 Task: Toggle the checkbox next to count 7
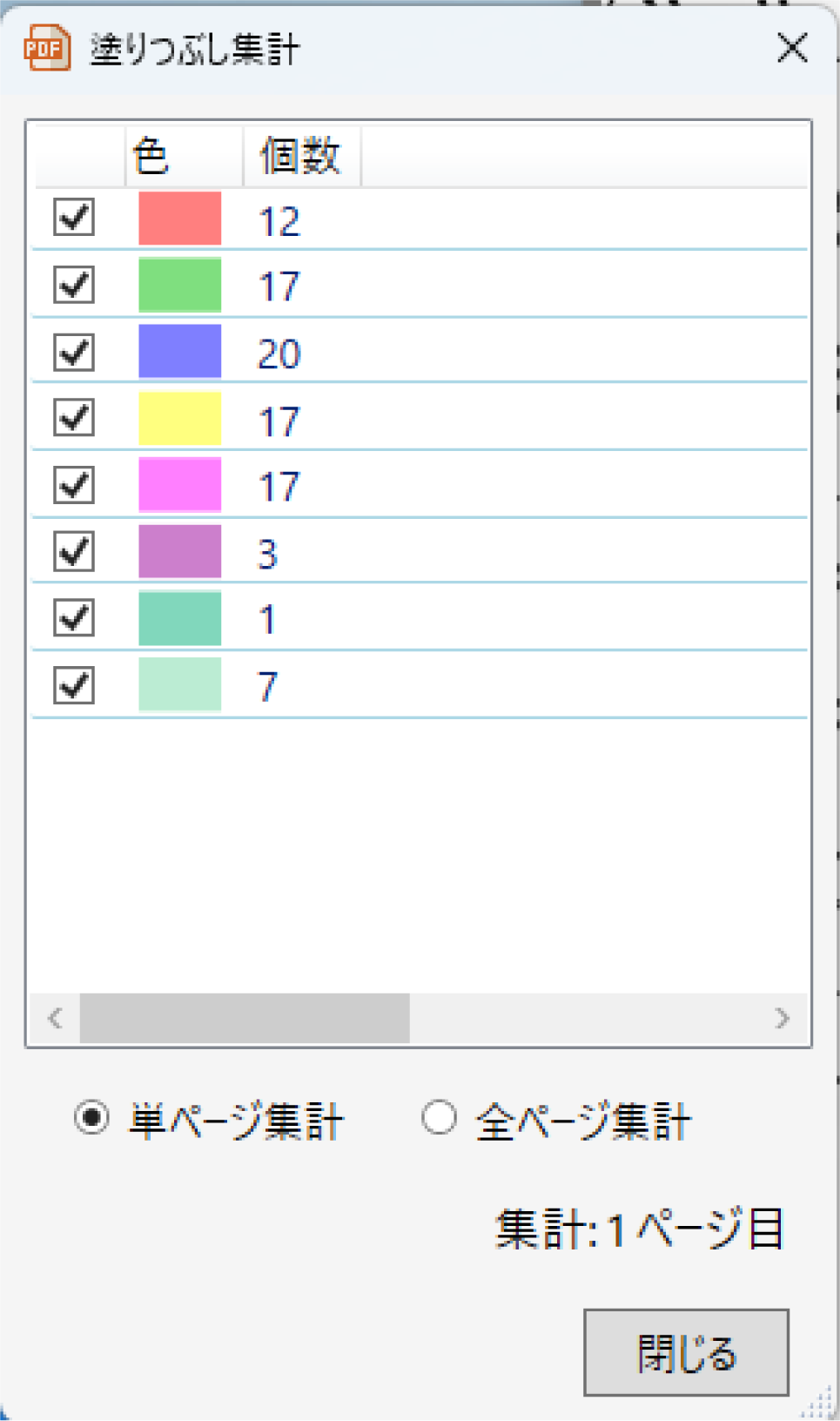click(74, 685)
